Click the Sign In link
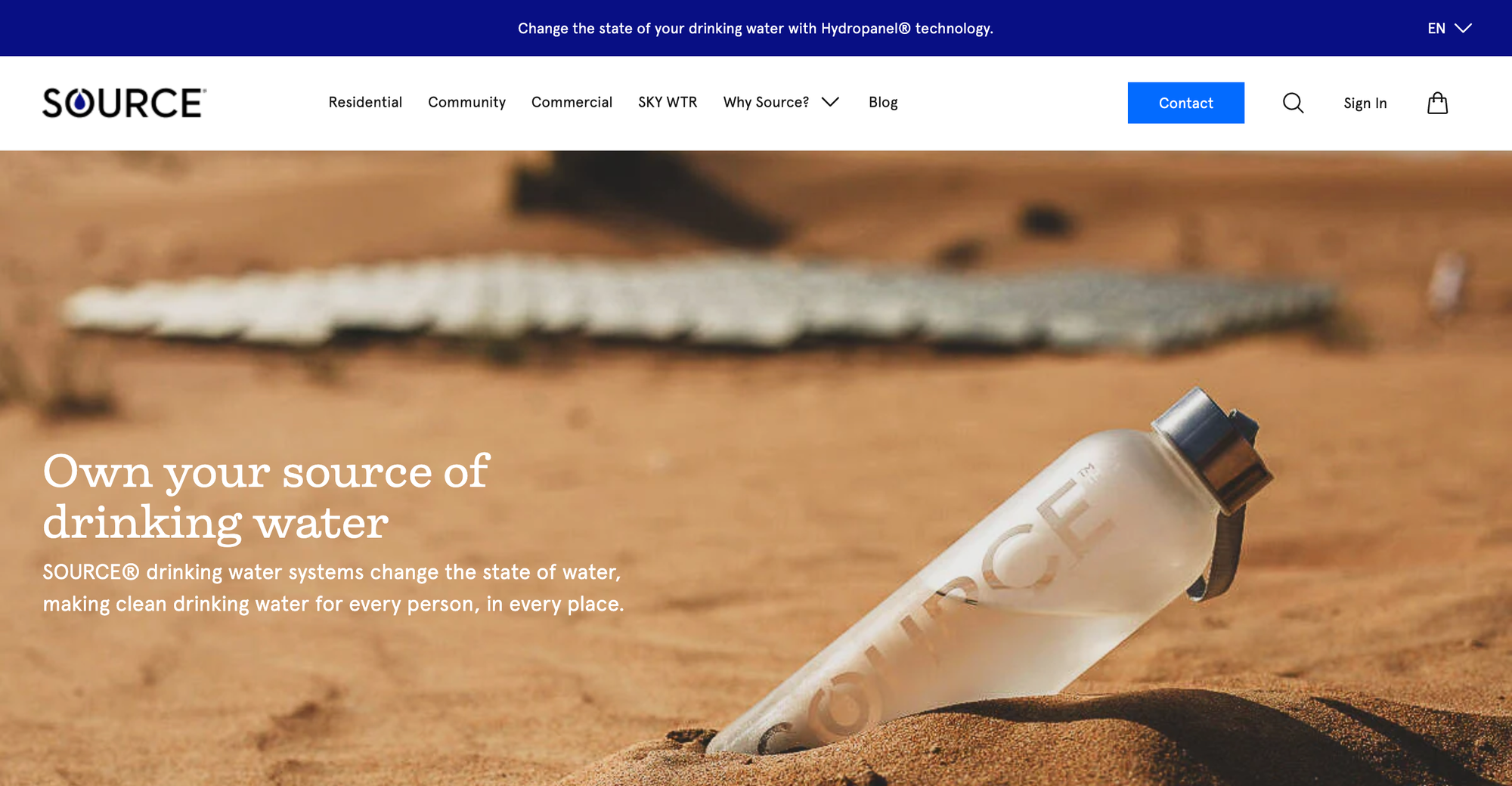The height and width of the screenshot is (786, 1512). (x=1365, y=104)
